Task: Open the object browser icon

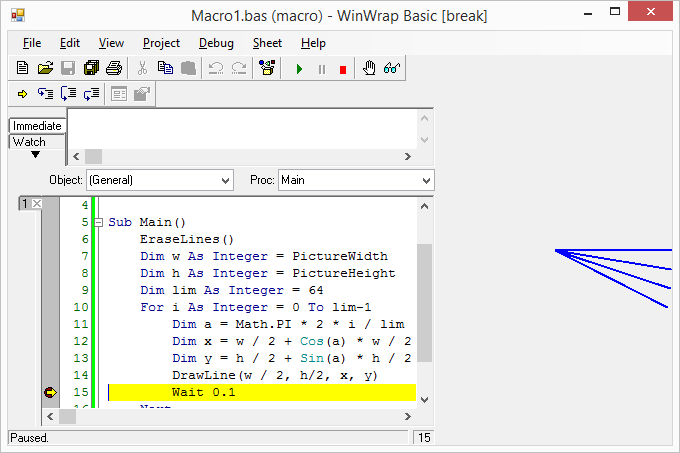Action: tap(267, 68)
